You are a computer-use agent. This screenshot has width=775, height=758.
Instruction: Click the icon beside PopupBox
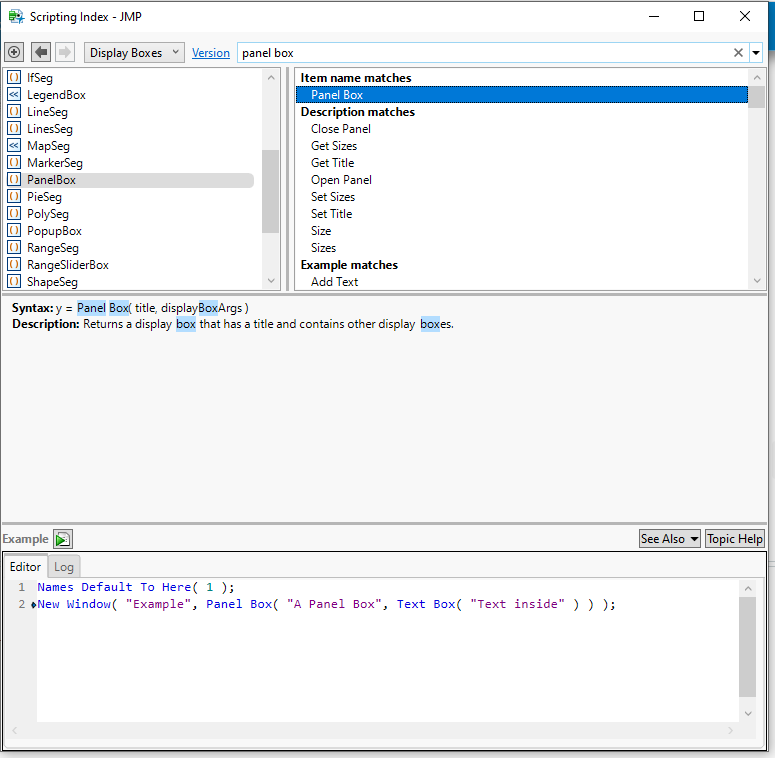point(14,231)
